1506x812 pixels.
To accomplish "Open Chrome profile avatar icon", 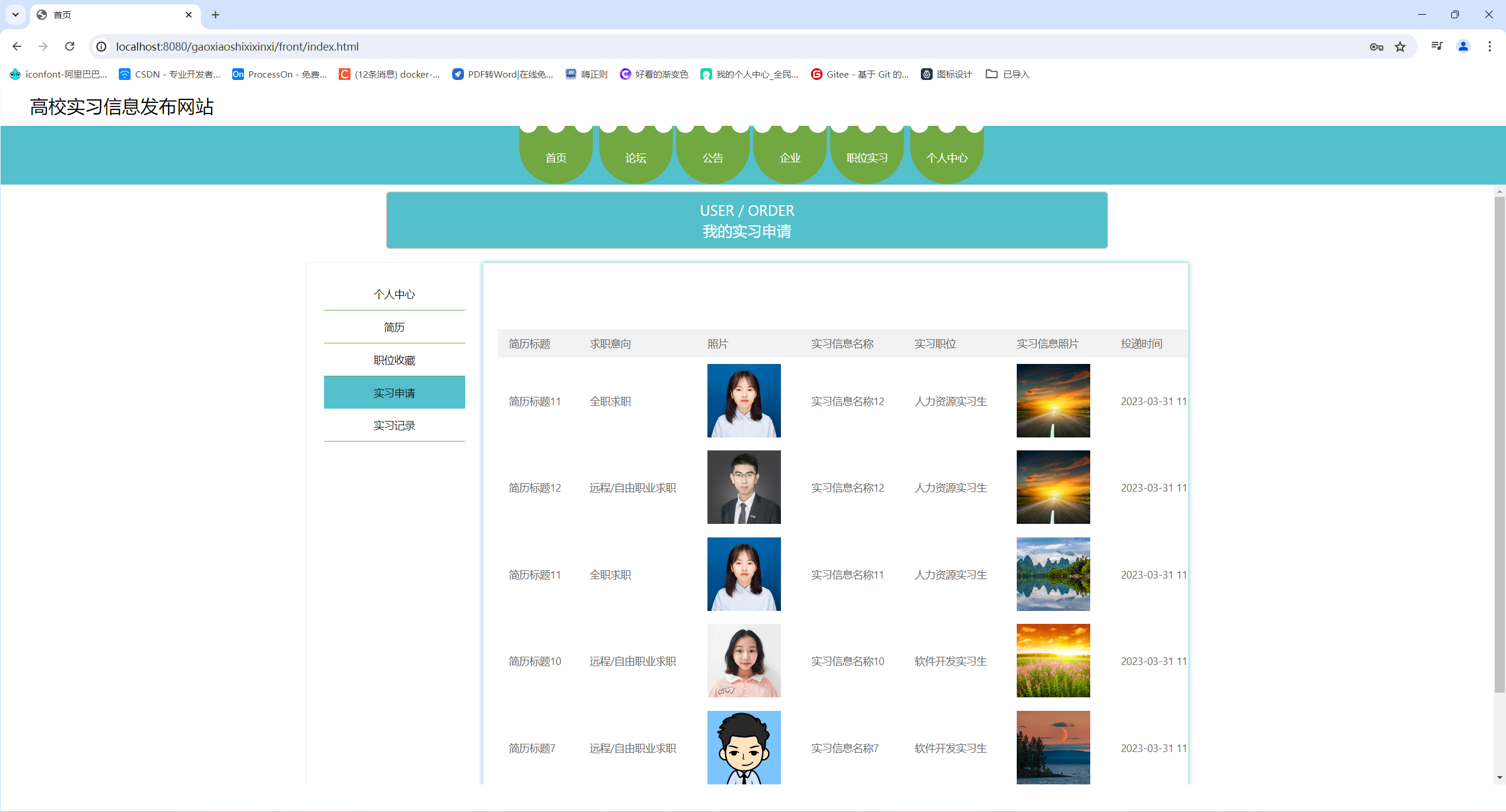I will coord(1463,46).
